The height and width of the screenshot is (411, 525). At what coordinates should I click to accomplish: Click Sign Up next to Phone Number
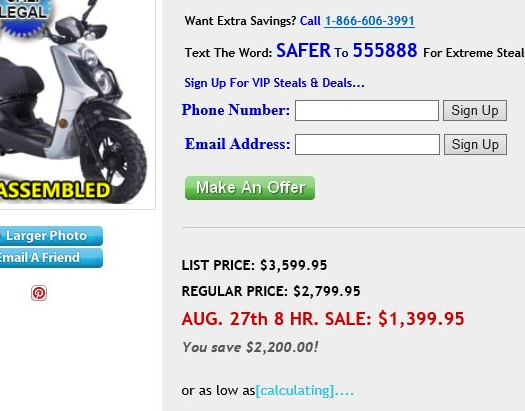[475, 110]
